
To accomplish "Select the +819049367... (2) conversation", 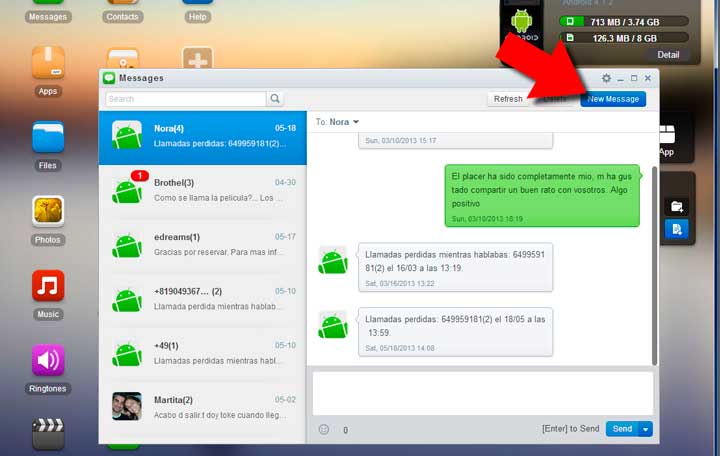I will [x=202, y=300].
